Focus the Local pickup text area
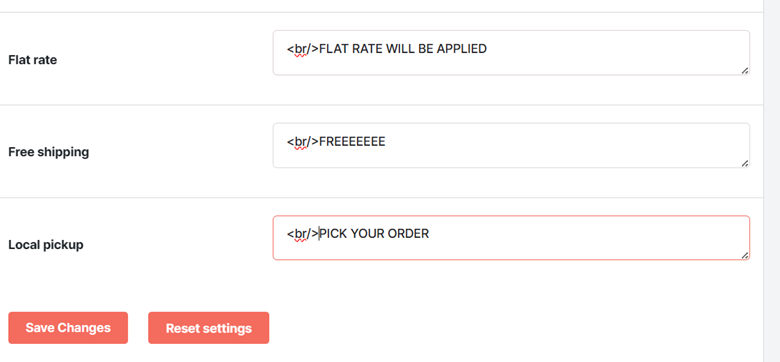This screenshot has height=362, width=780. coord(511,238)
